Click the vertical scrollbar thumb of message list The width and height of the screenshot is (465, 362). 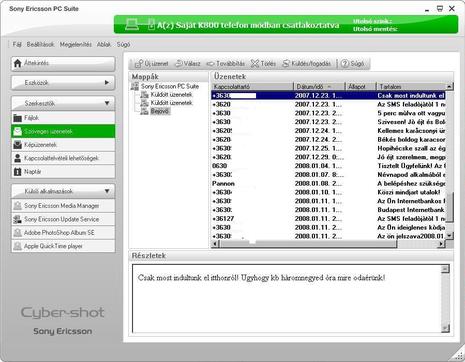coord(449,207)
